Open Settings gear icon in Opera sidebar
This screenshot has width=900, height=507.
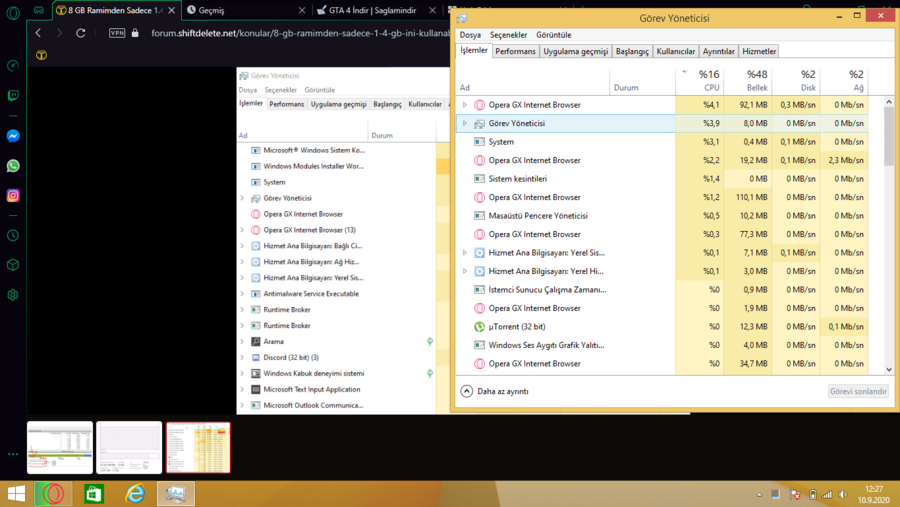pos(13,295)
